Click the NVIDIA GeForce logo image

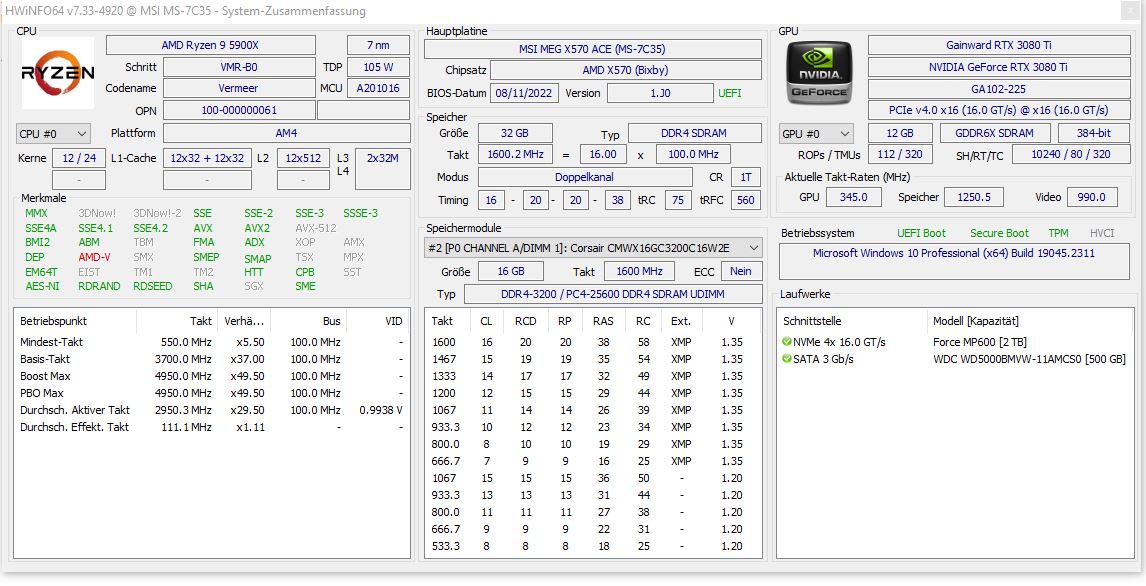click(819, 73)
